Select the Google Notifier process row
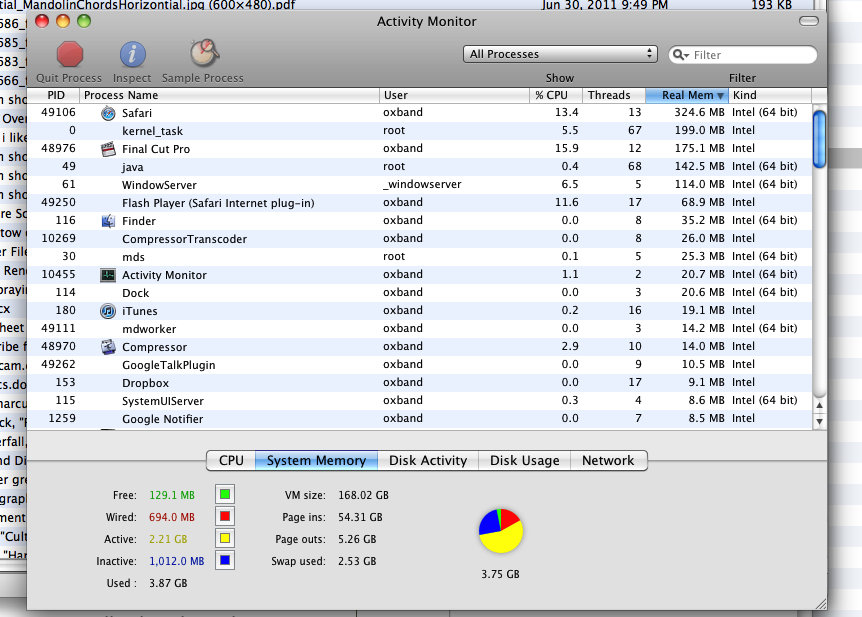 [419, 419]
